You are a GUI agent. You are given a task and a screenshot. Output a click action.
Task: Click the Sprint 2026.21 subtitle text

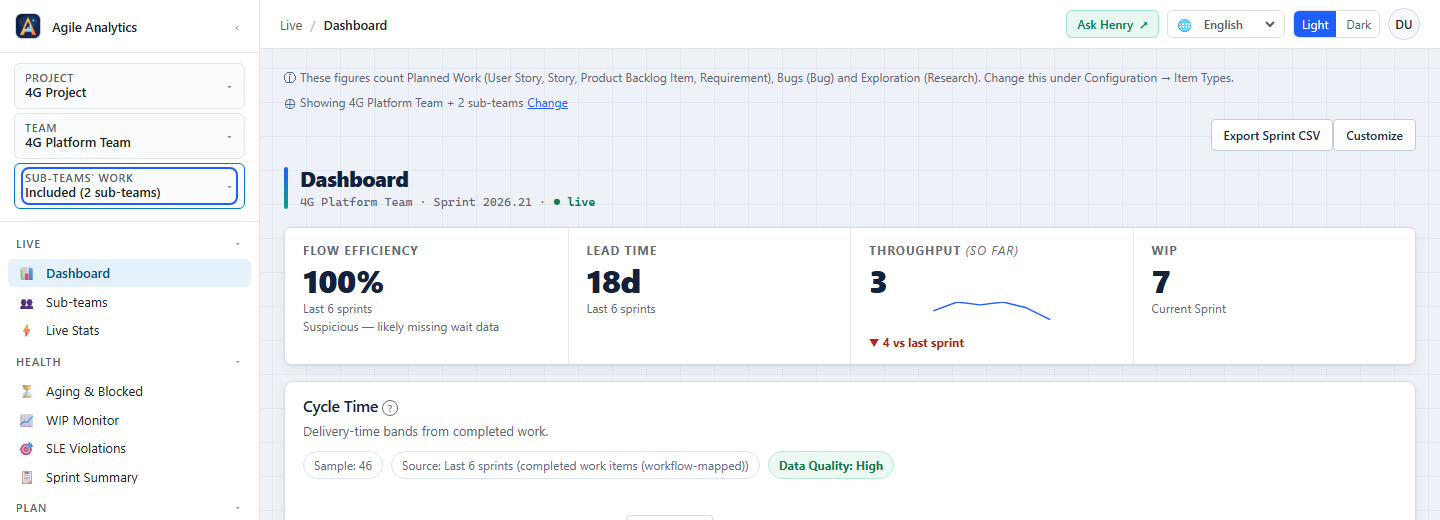(483, 202)
